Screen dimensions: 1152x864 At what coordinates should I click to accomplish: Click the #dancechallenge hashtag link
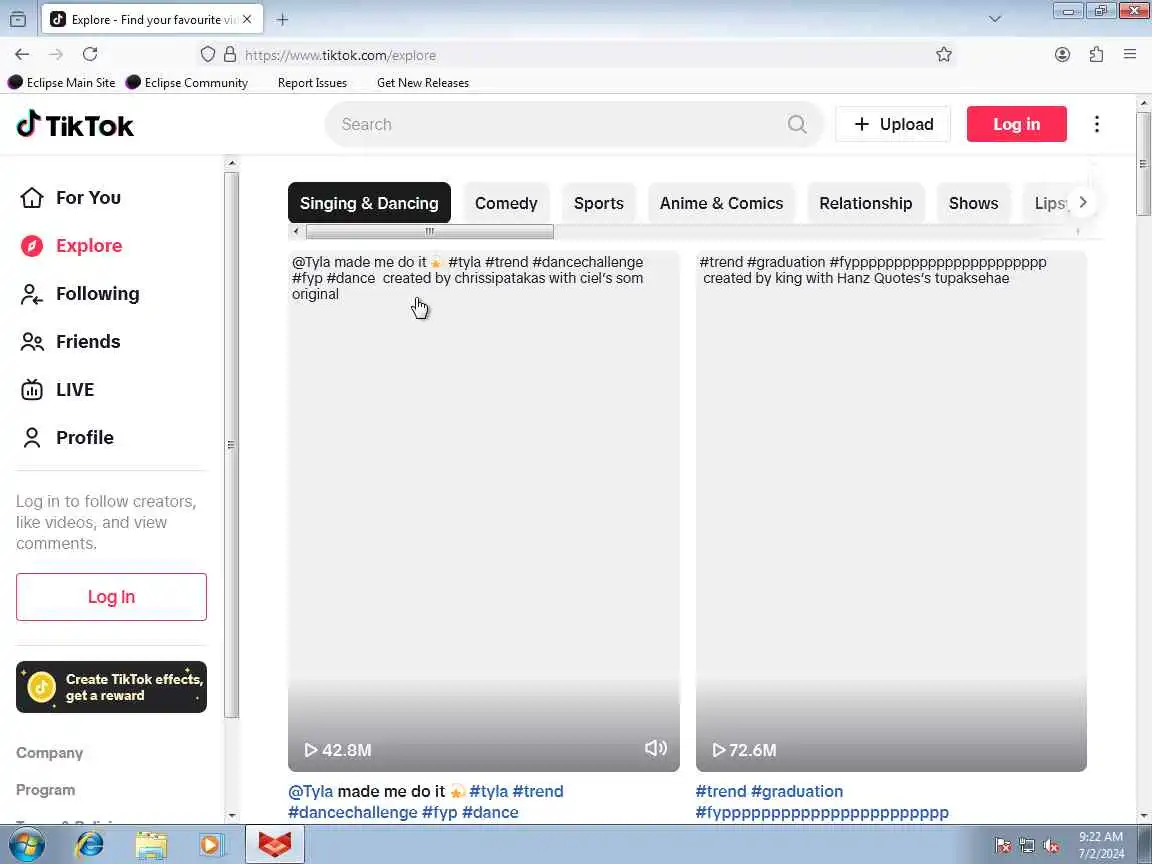pos(353,813)
